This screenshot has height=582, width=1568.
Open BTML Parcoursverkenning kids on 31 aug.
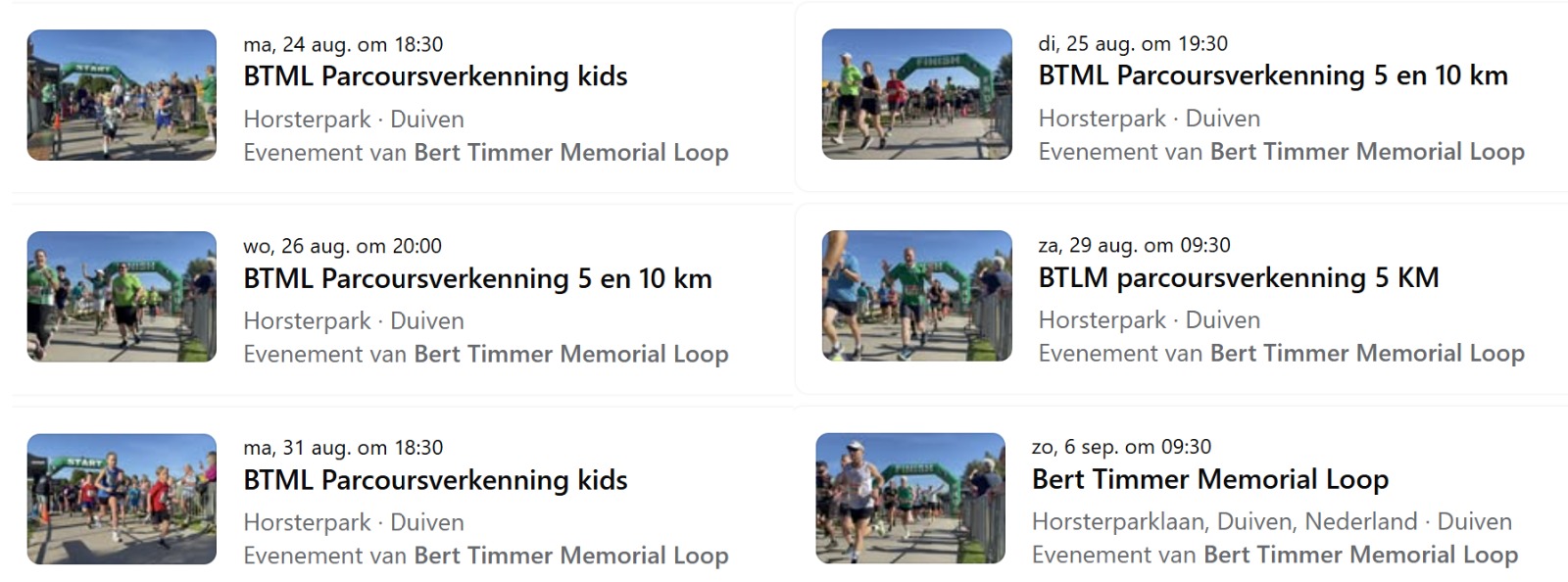[435, 480]
